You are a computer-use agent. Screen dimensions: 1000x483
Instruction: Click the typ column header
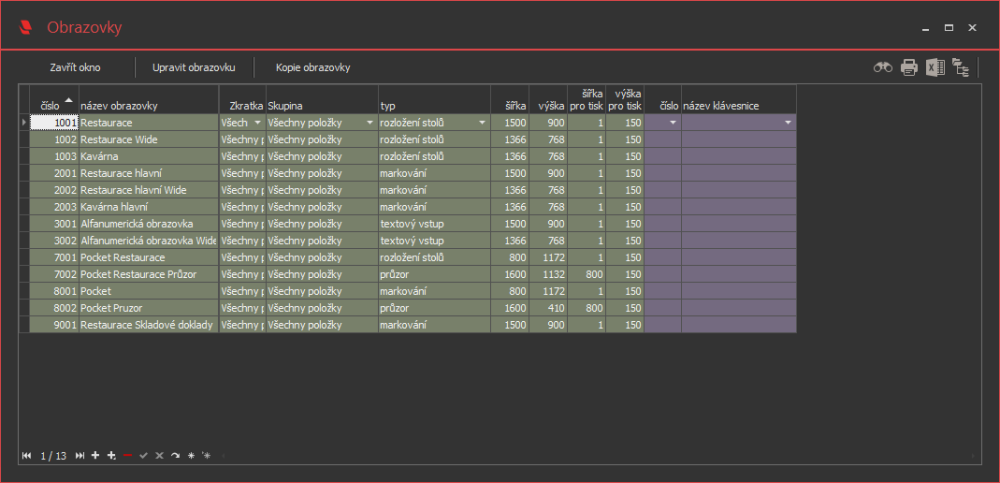[x=434, y=99]
